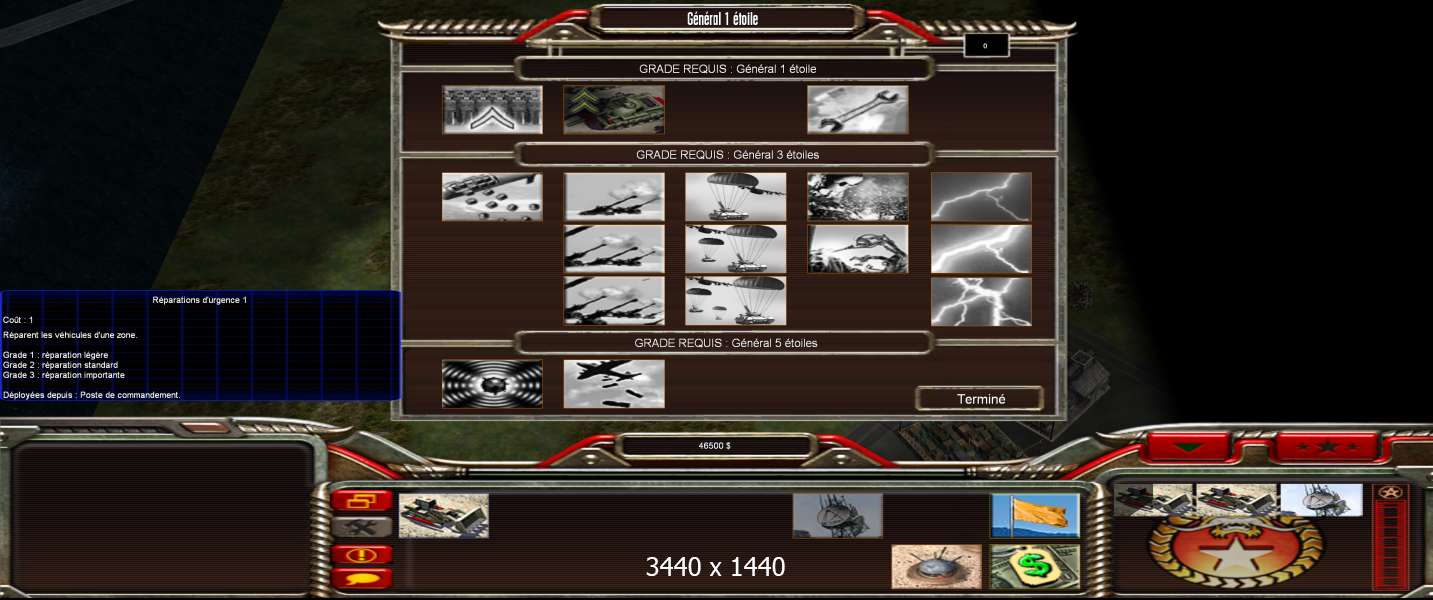1433x600 pixels.
Task: Choose the EMP pulse five-star power
Action: pyautogui.click(x=493, y=384)
